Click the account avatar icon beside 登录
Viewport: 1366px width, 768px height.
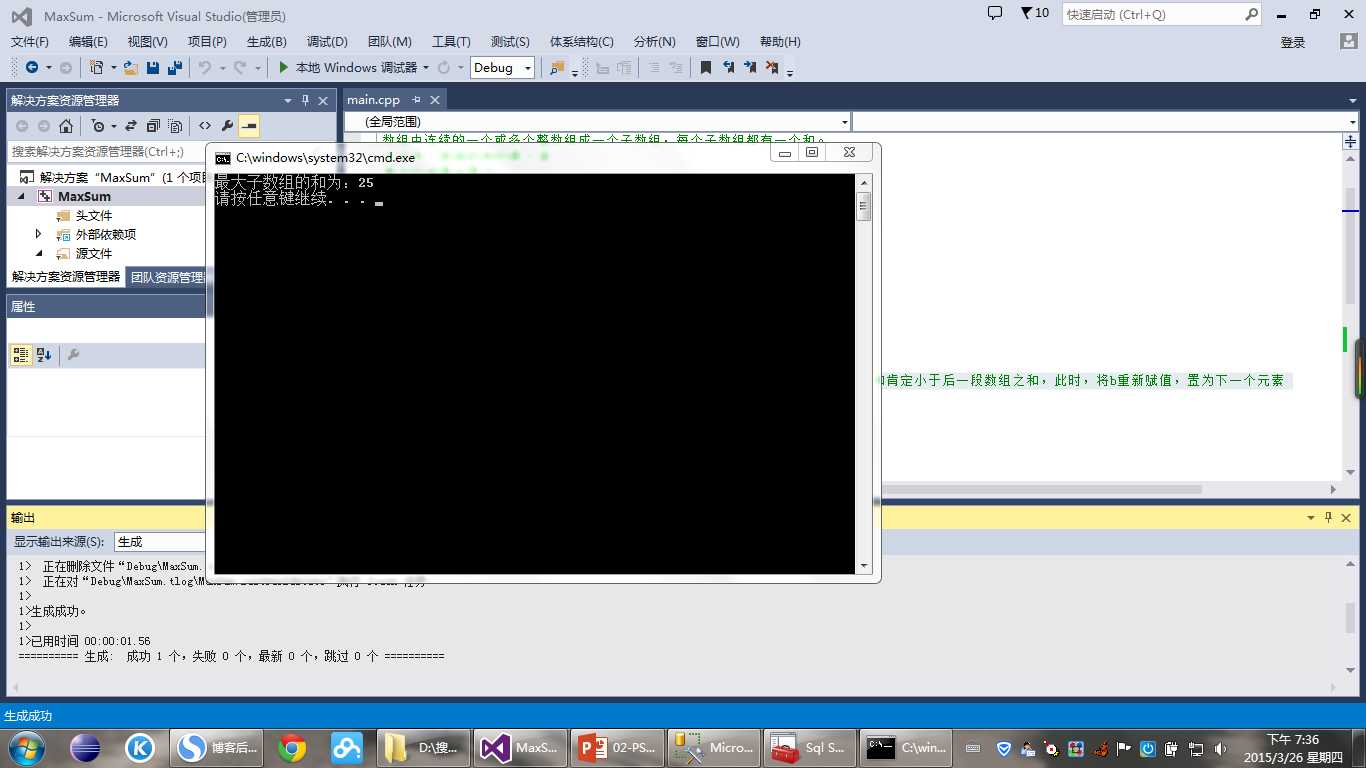1349,42
